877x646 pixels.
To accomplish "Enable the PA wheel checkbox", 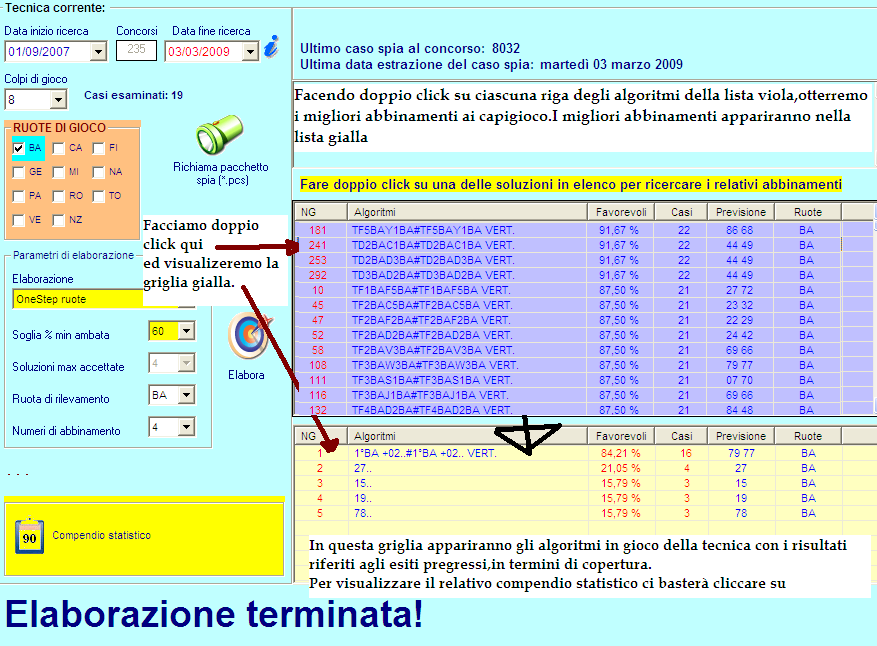I will [18, 196].
